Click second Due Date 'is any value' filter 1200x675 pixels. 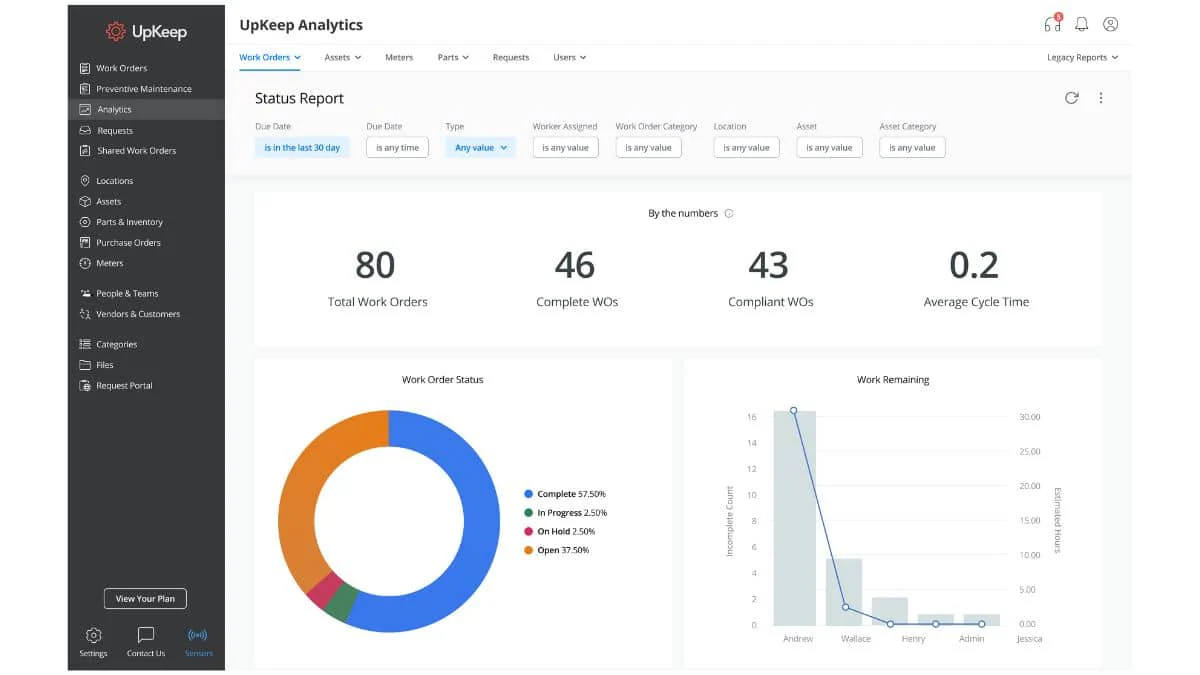pyautogui.click(x=398, y=147)
